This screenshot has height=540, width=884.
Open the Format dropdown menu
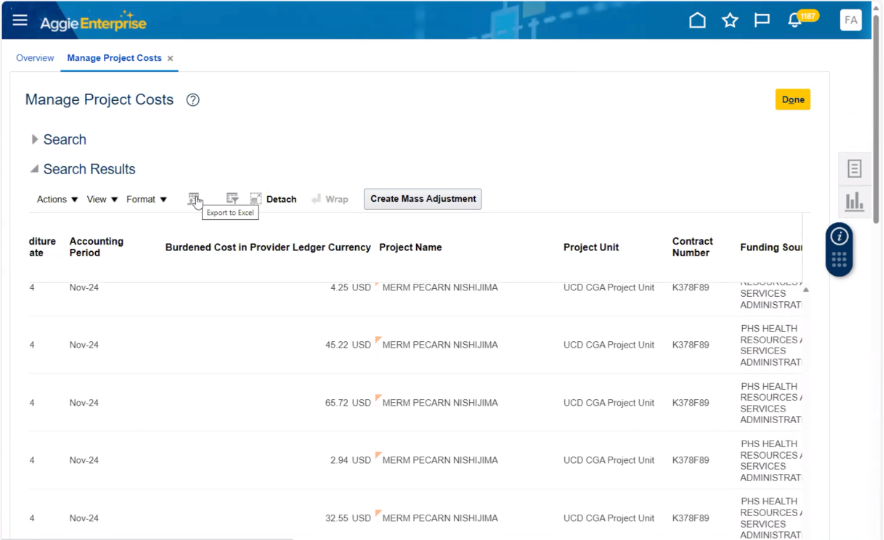click(x=146, y=199)
